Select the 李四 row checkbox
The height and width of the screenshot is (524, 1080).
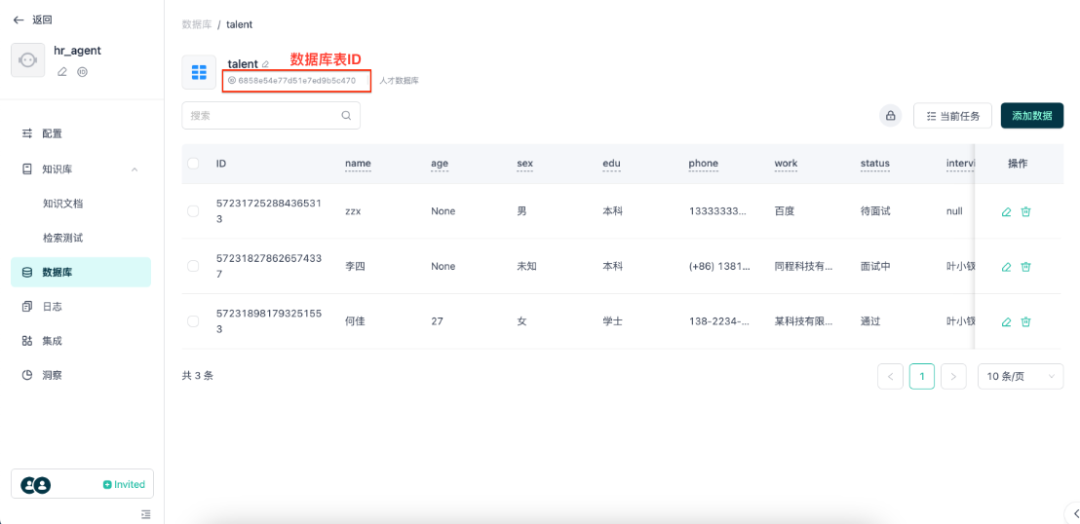click(x=194, y=266)
